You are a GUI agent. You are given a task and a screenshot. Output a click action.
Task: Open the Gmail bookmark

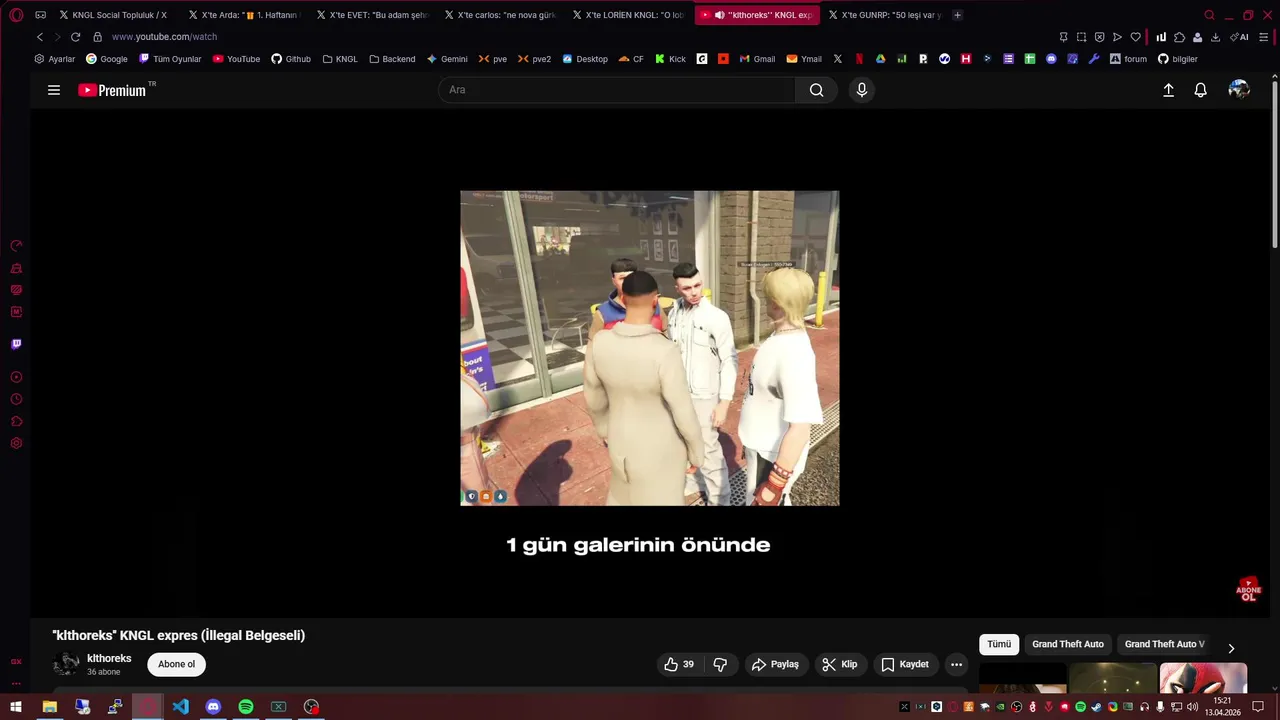click(x=757, y=59)
